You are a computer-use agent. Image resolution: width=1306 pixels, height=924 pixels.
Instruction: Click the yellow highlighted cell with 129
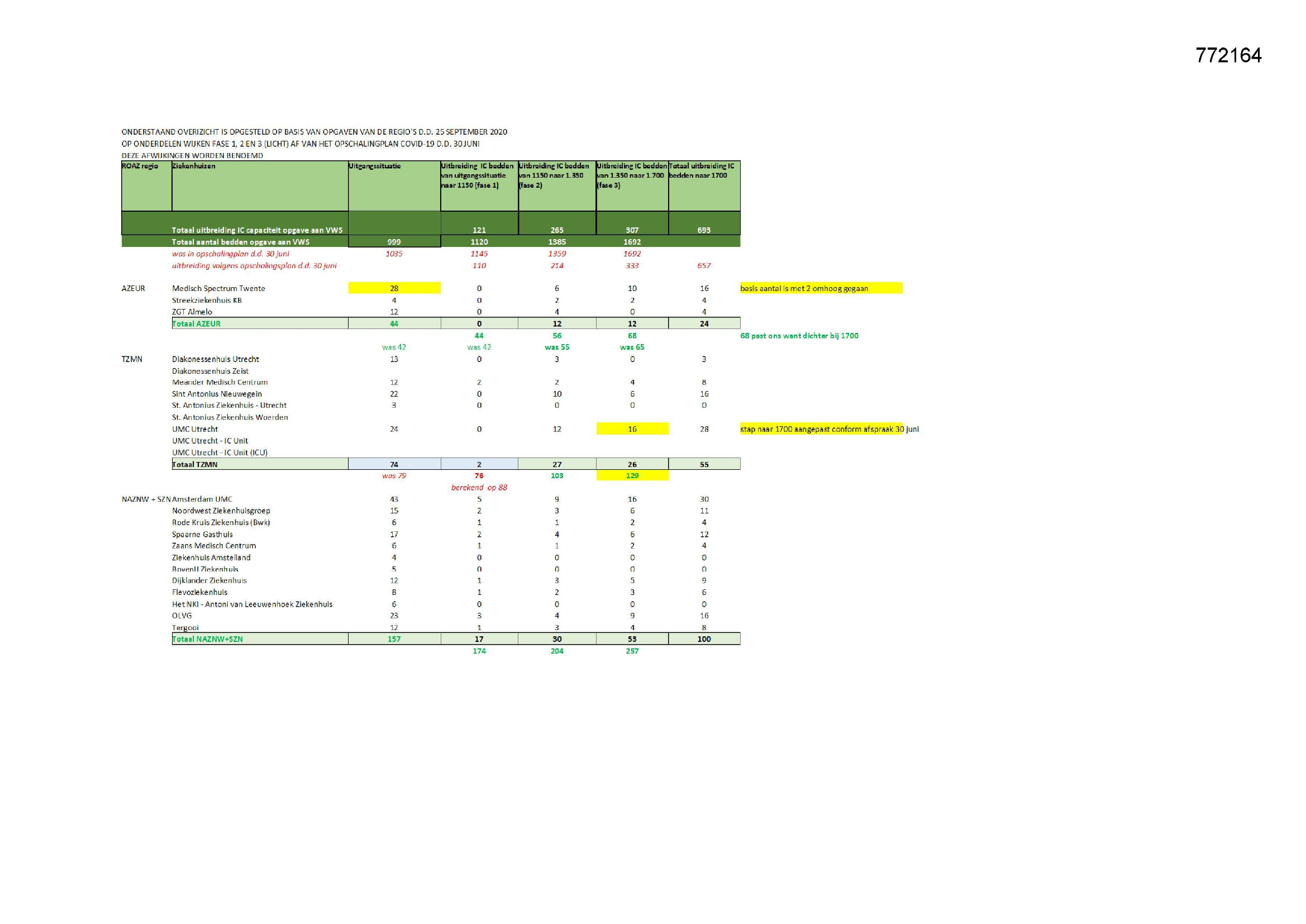click(632, 475)
